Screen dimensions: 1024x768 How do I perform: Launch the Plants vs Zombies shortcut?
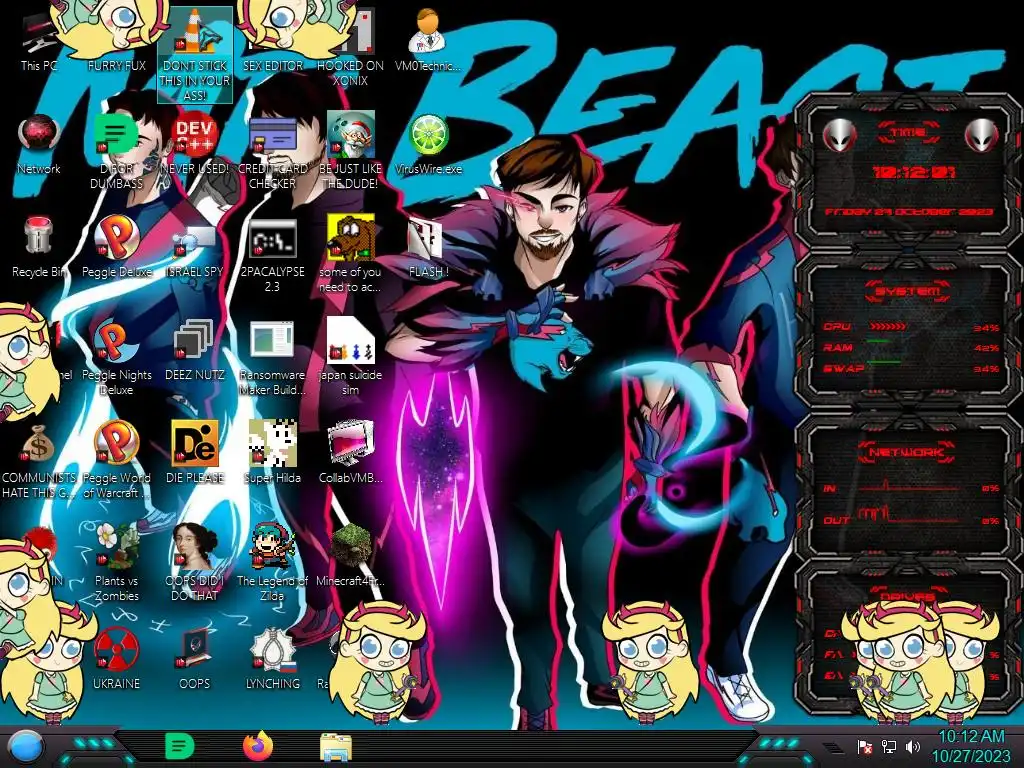117,563
